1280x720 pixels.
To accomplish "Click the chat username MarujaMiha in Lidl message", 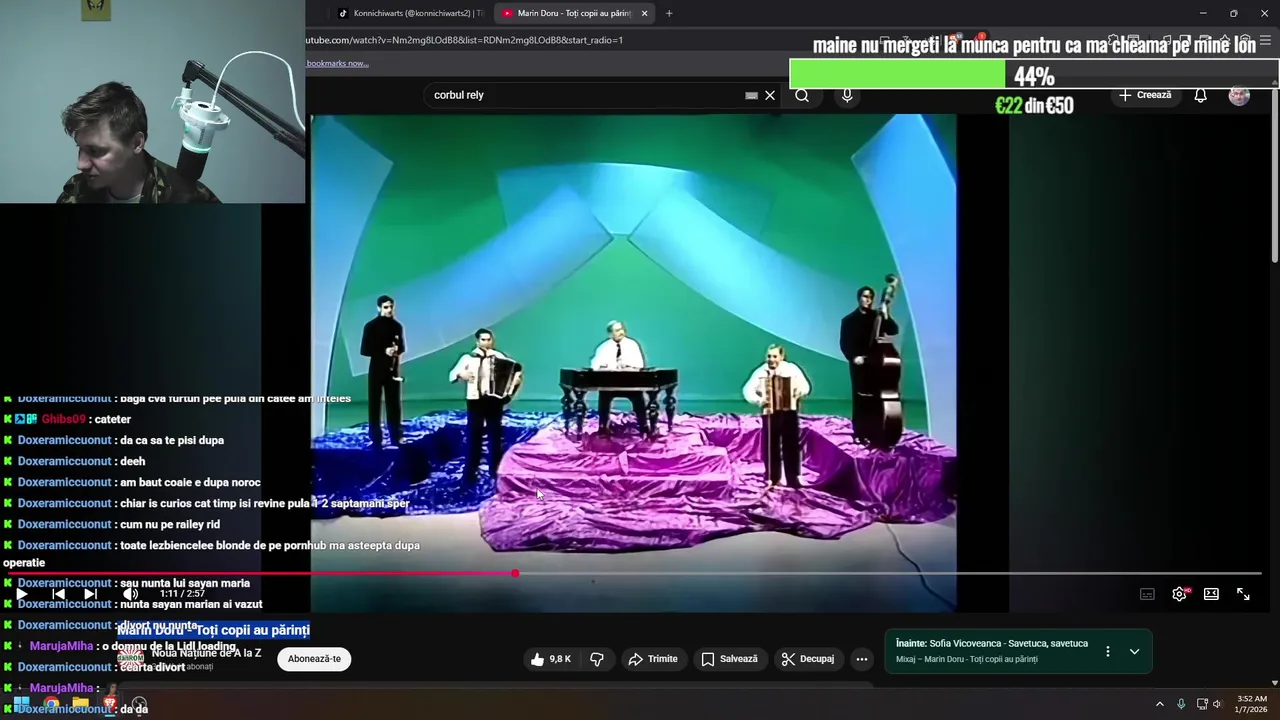I will point(61,646).
